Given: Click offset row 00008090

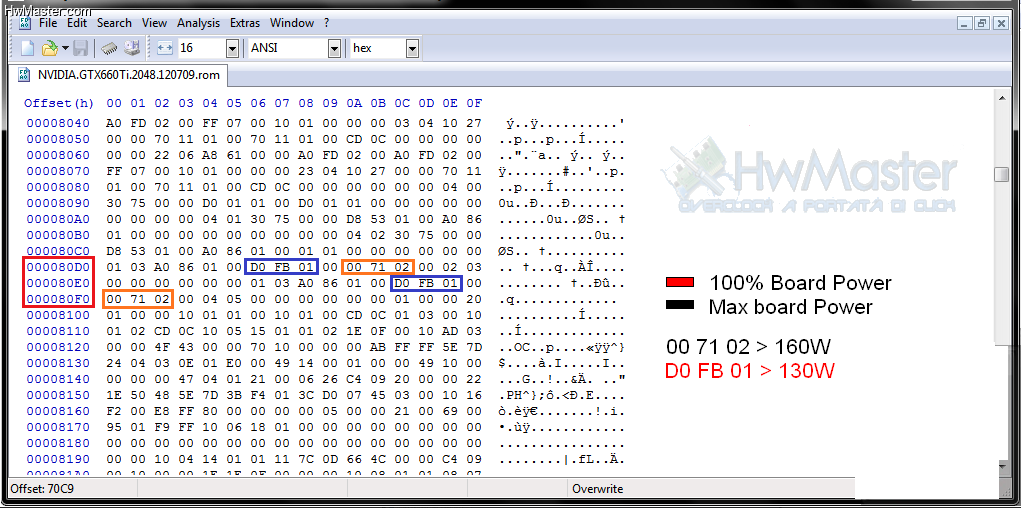Looking at the screenshot, I should coord(58,203).
